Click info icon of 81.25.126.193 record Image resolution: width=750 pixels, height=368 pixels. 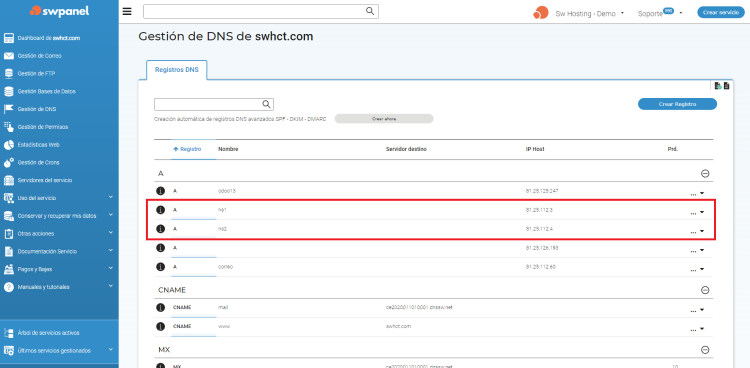tap(160, 248)
